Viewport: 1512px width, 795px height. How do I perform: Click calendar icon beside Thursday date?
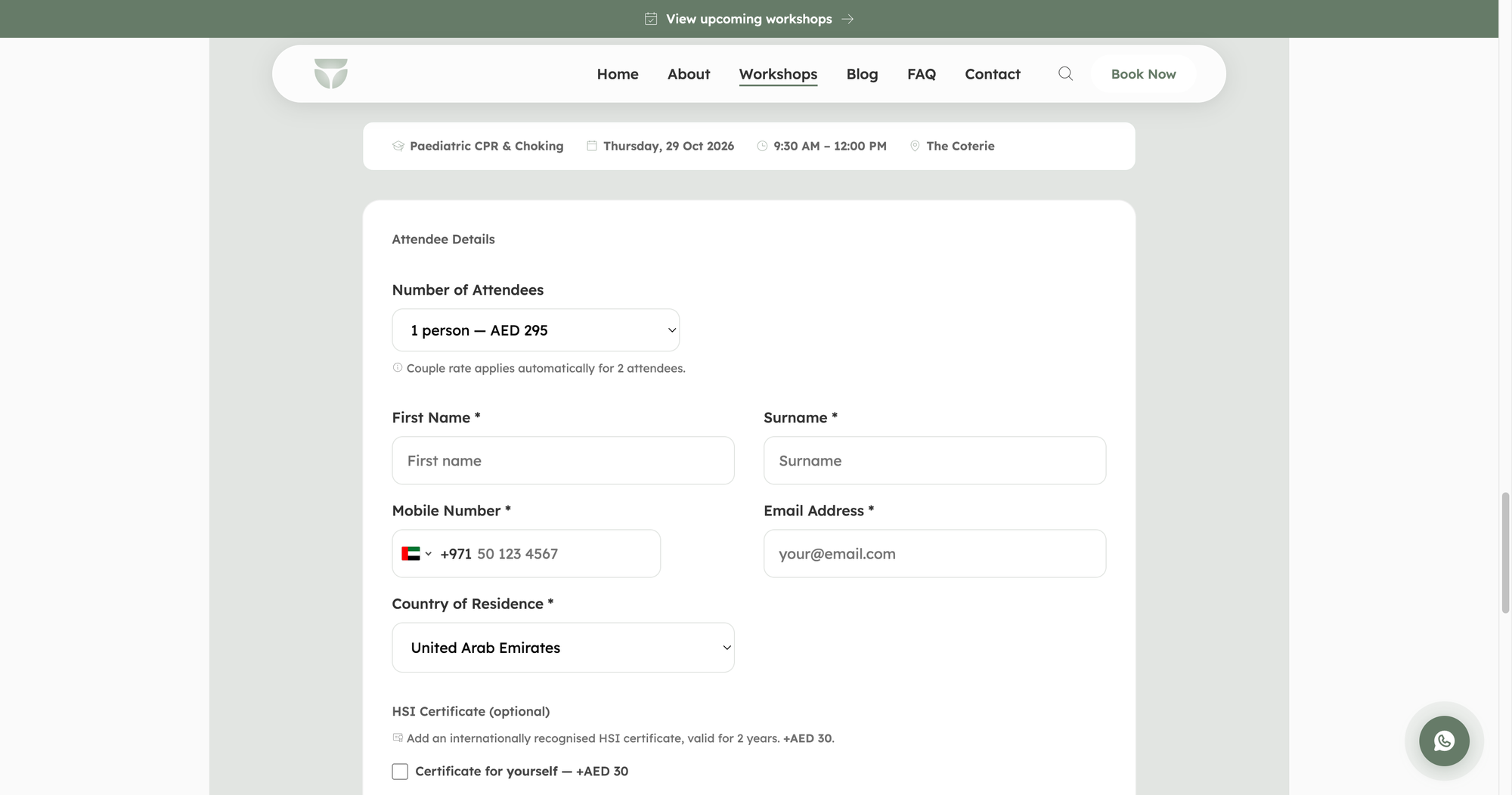tap(592, 146)
